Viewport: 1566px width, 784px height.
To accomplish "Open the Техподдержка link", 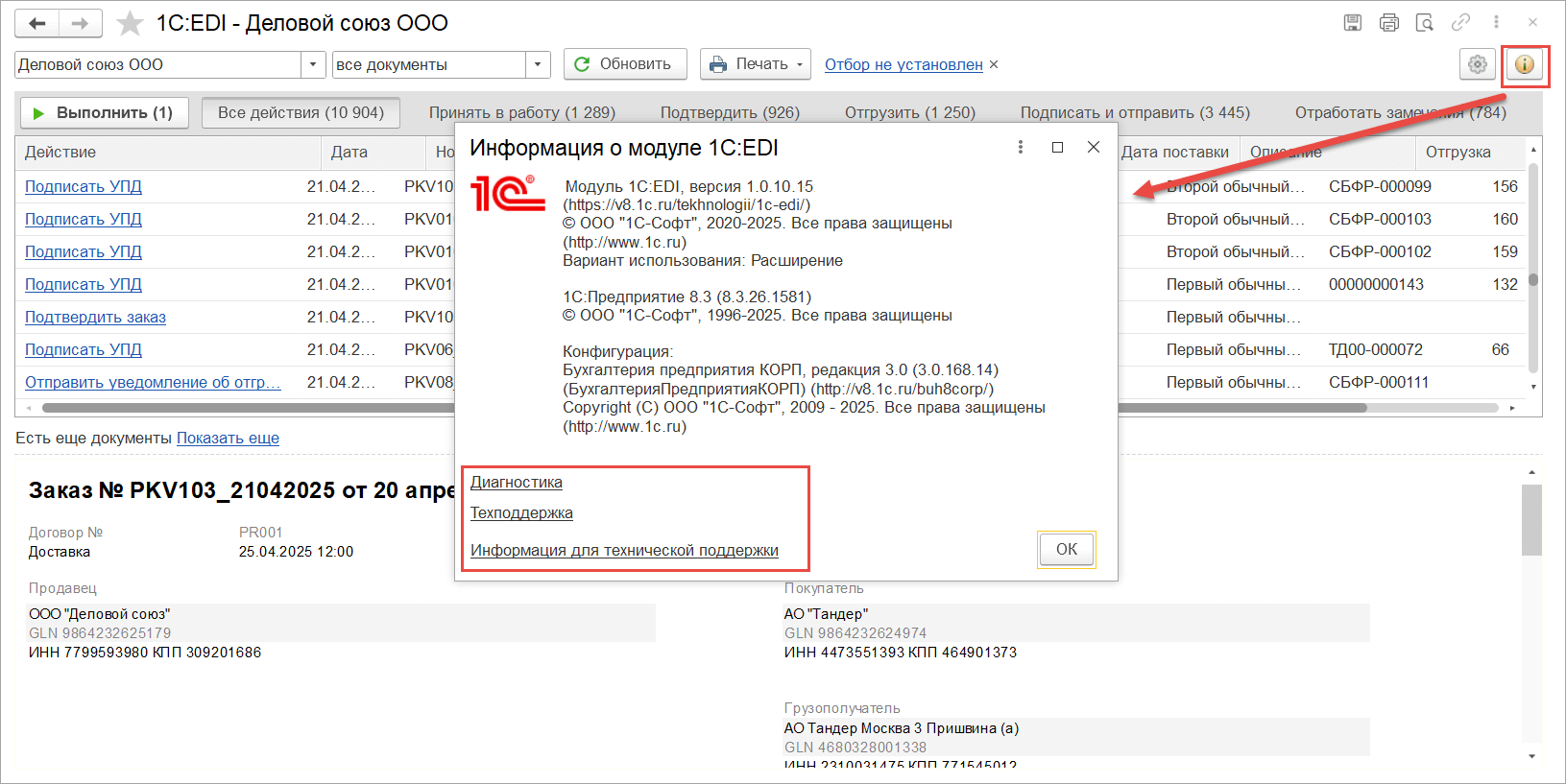I will [521, 512].
